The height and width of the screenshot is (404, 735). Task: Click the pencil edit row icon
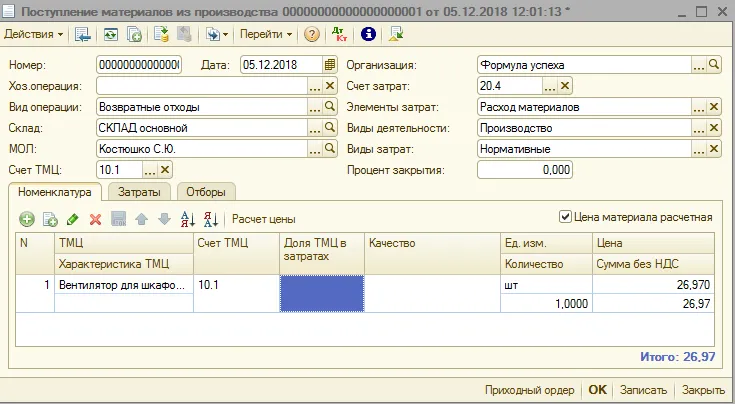tap(73, 219)
